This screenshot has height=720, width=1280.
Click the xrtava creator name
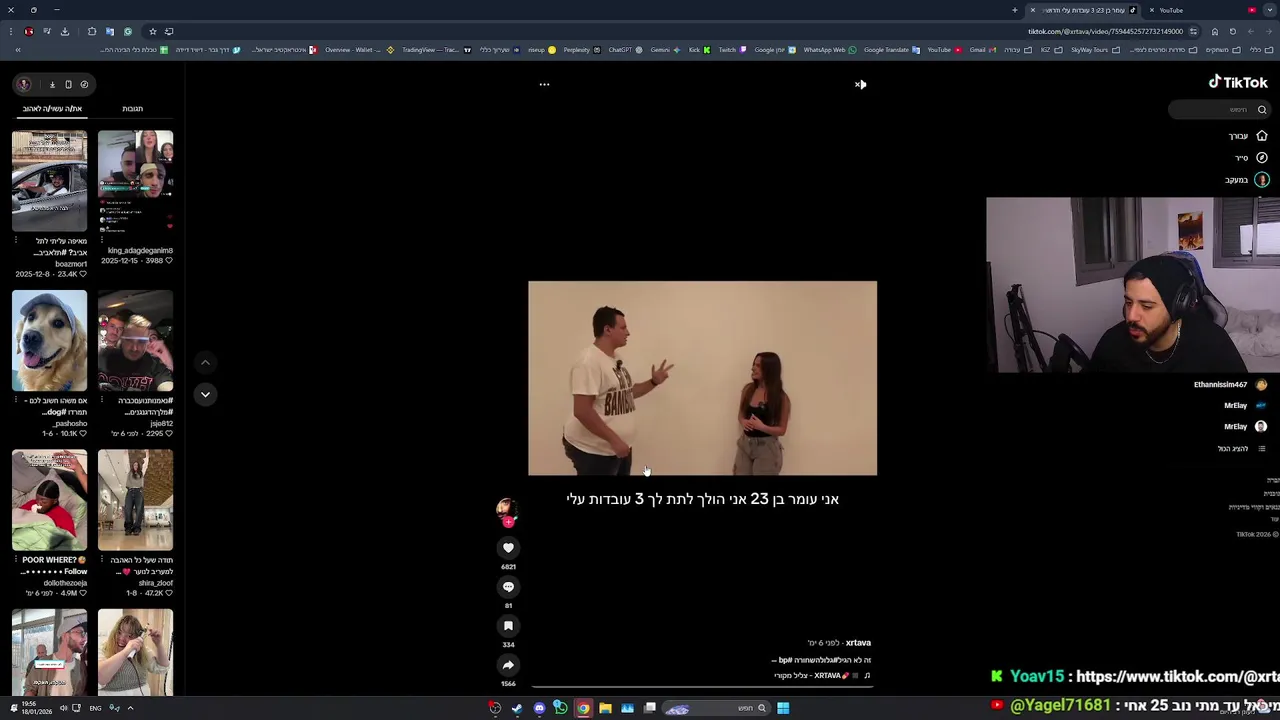tap(858, 643)
